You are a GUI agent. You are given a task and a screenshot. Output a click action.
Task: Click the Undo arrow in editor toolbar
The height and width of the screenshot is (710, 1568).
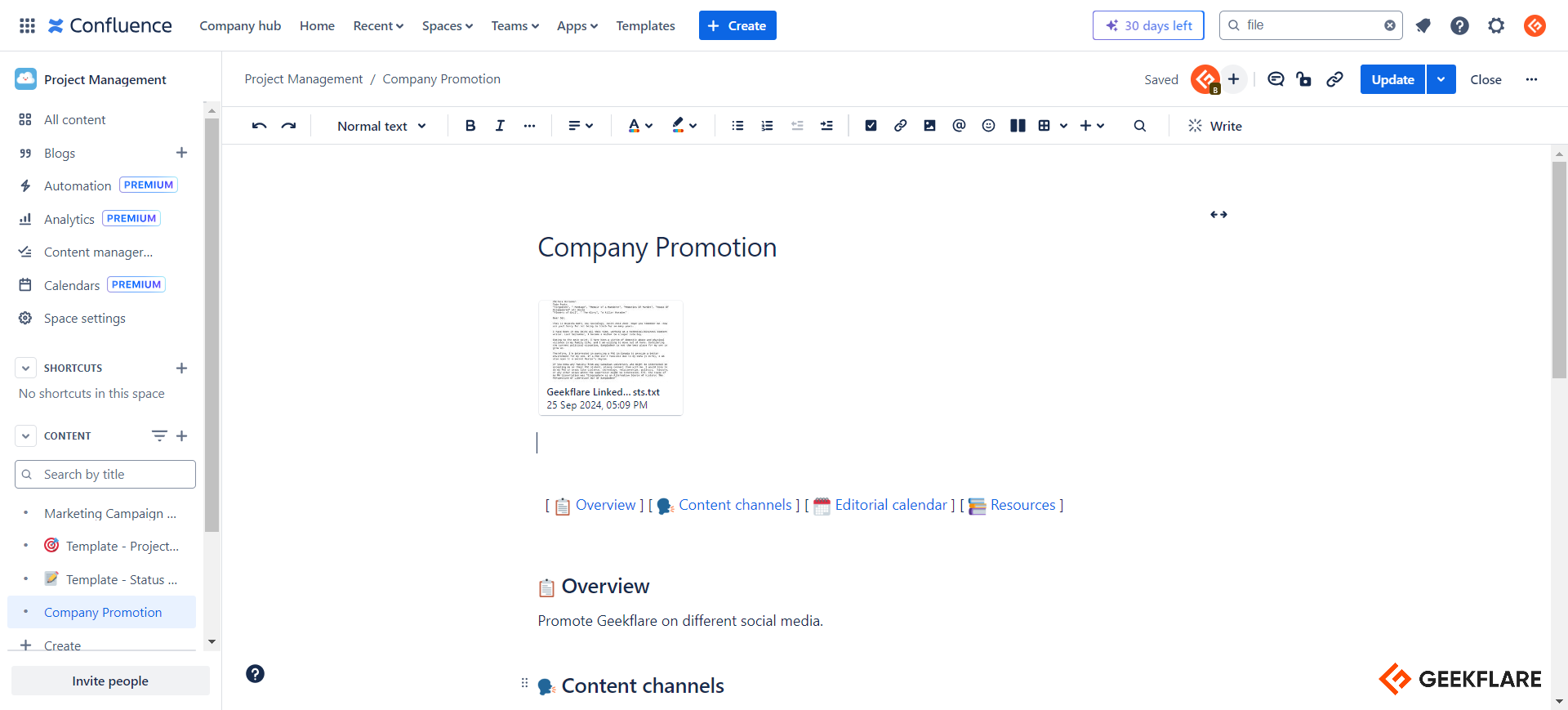(259, 126)
